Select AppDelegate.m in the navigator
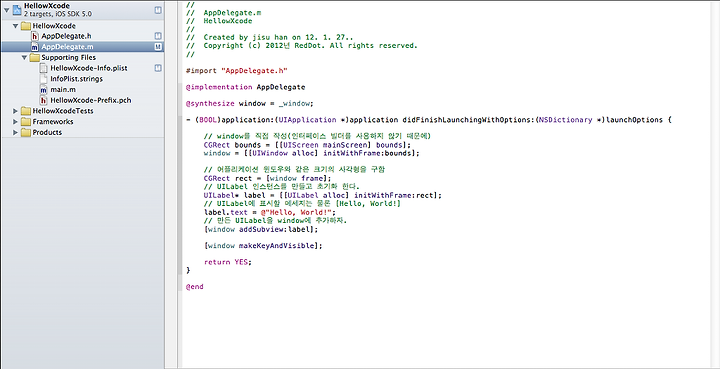This screenshot has height=369, width=720. (x=68, y=47)
